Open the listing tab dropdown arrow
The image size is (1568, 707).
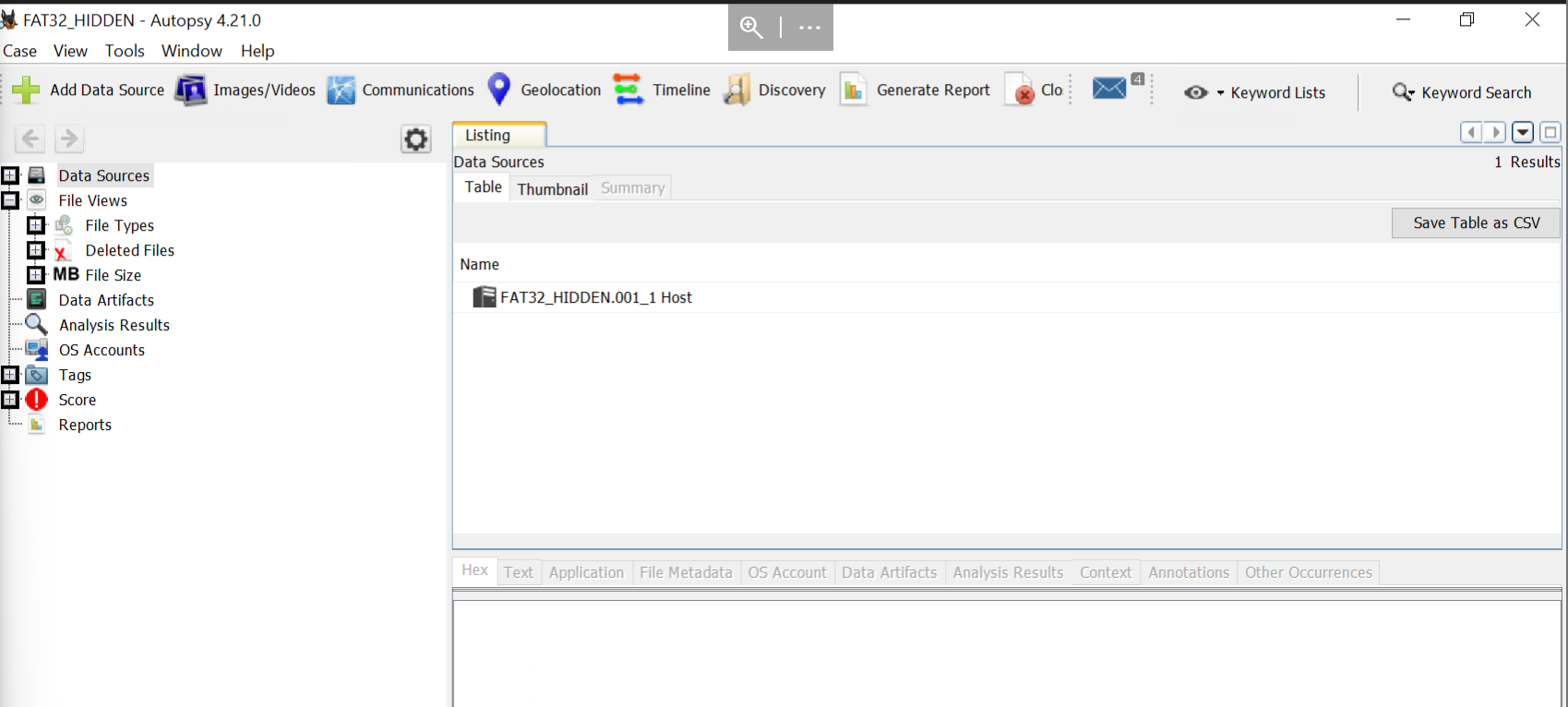point(1524,133)
